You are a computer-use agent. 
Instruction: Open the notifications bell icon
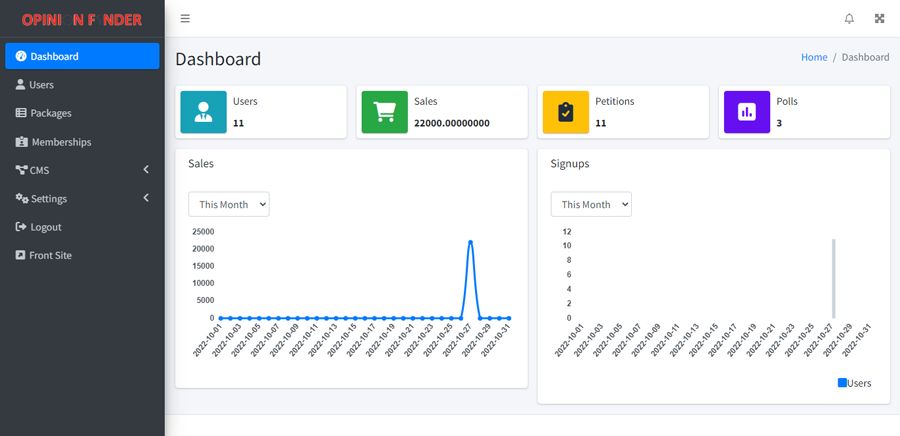click(x=849, y=18)
